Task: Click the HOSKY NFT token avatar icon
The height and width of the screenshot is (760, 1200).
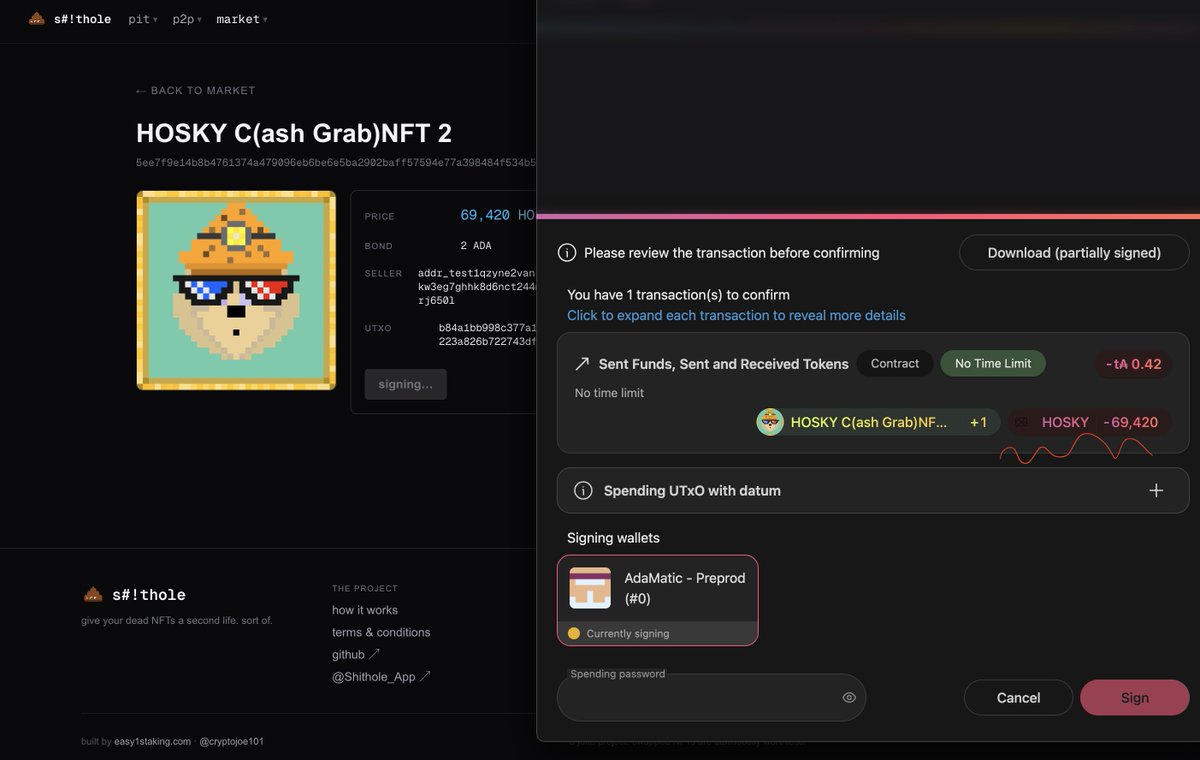Action: click(x=770, y=422)
